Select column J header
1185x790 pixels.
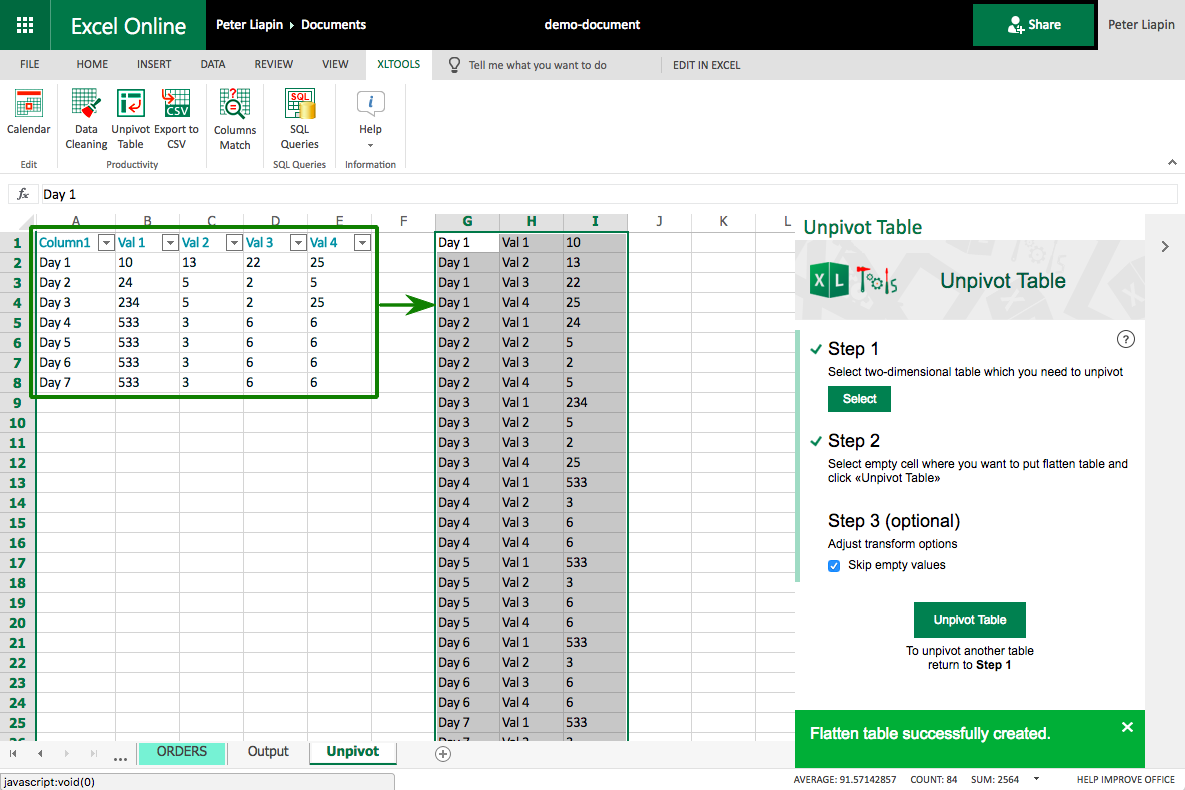(x=659, y=222)
